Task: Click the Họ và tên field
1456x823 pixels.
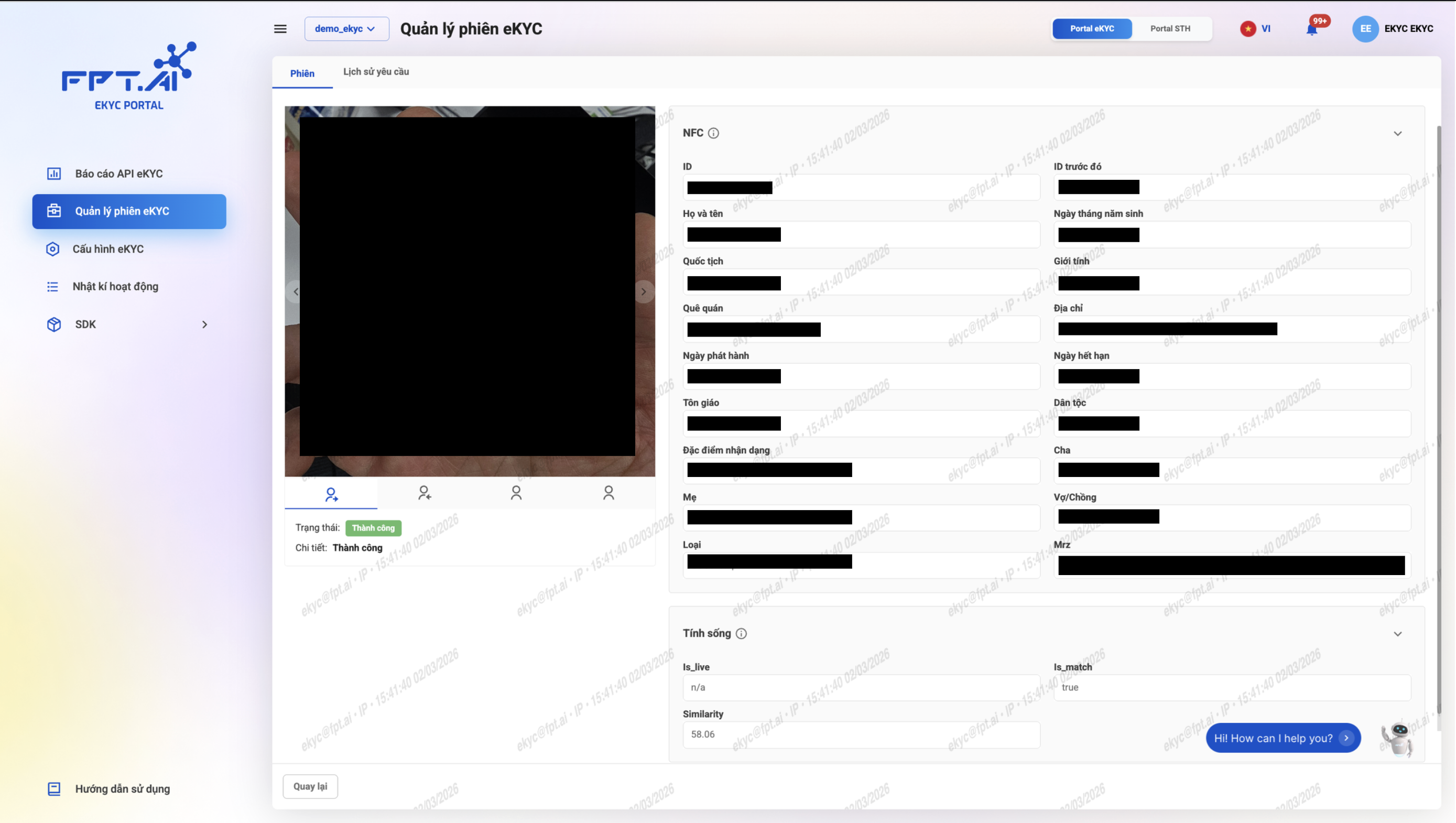Action: click(x=862, y=234)
